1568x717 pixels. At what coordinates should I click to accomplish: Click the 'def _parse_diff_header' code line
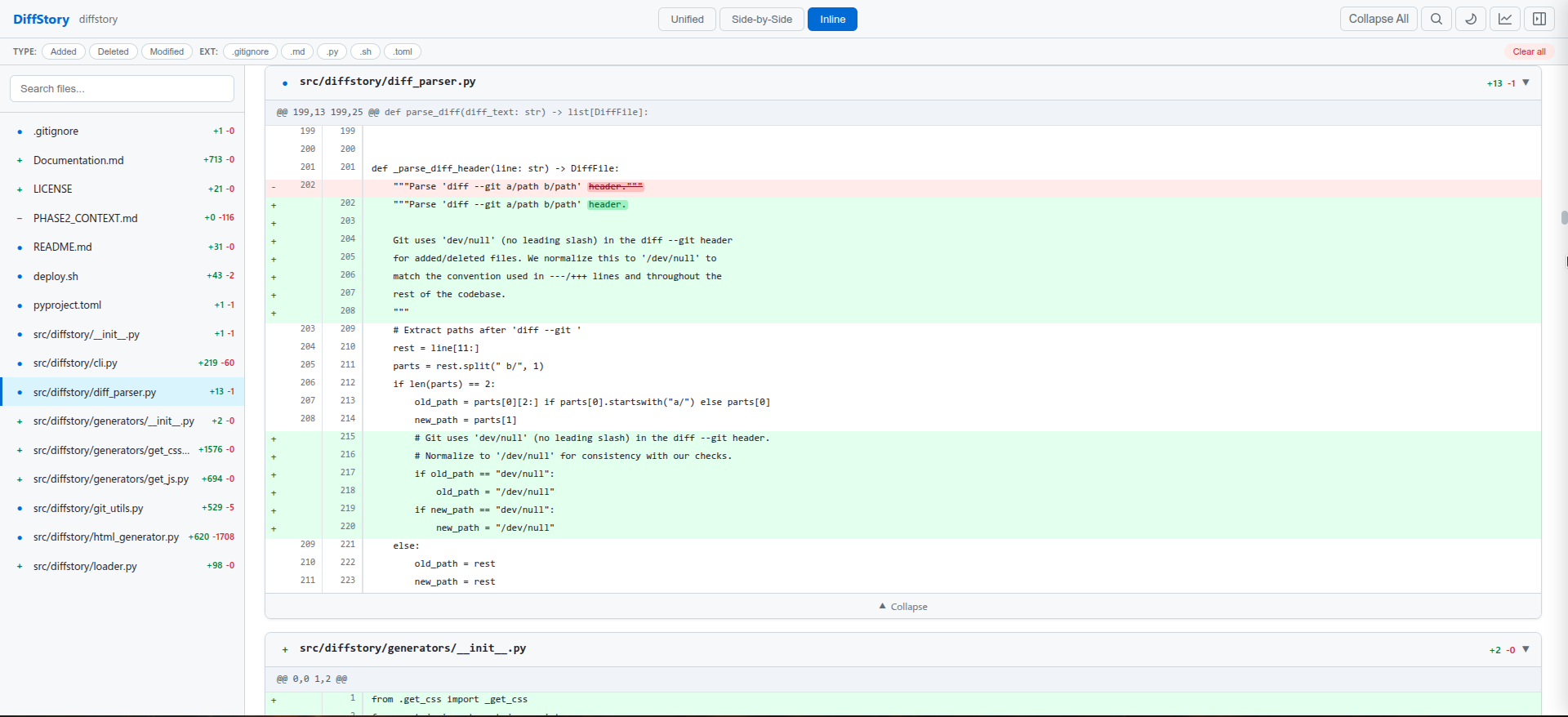[902, 169]
